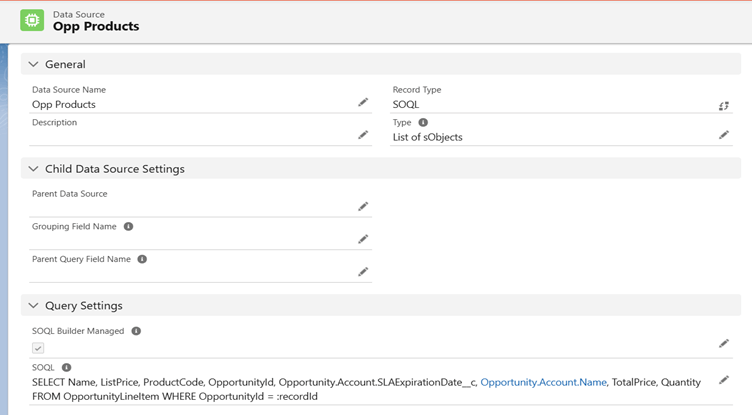Collapse the General section

[33, 64]
